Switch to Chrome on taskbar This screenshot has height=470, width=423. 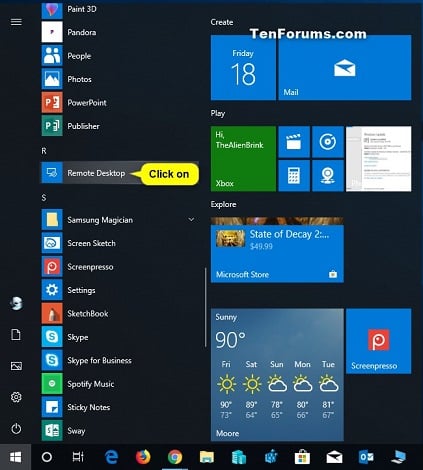pos(175,457)
